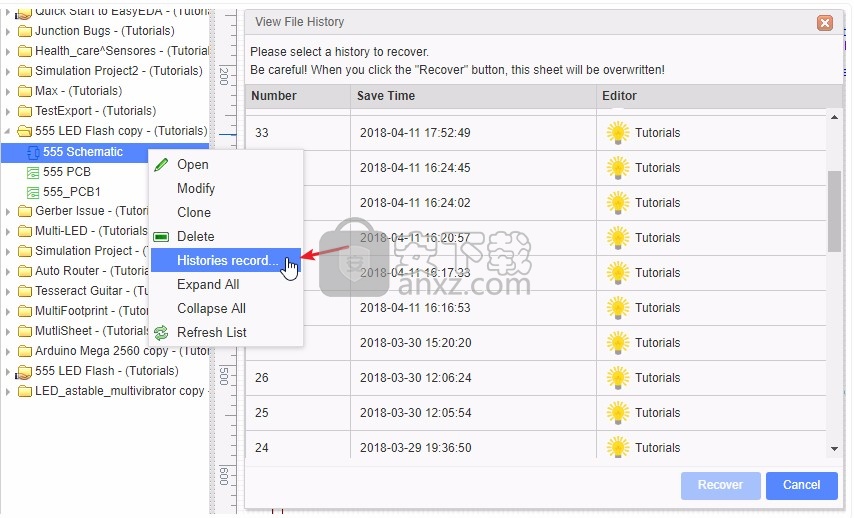Select Expand All in context menu
This screenshot has height=518, width=854.
[208, 285]
